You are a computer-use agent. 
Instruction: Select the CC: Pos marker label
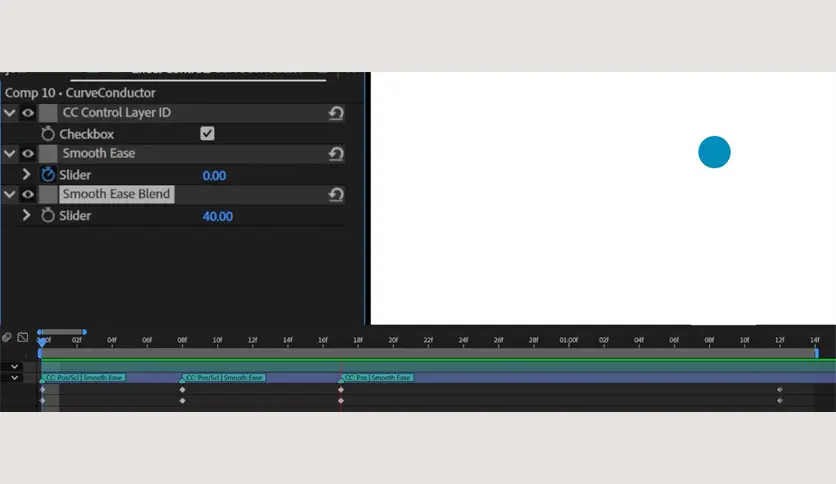(356, 377)
